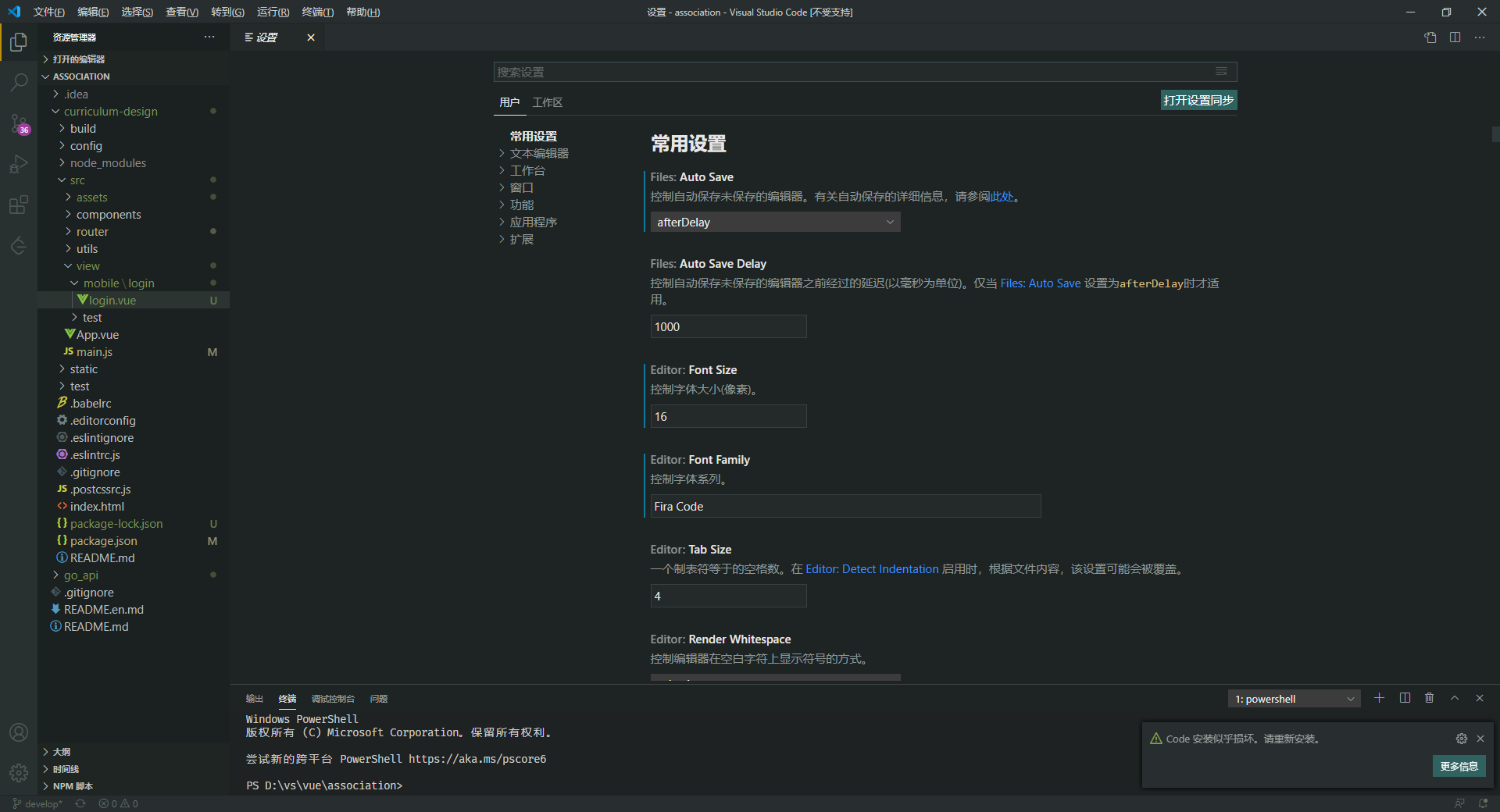Open notification settings gear icon
Image resolution: width=1500 pixels, height=812 pixels.
(1462, 739)
